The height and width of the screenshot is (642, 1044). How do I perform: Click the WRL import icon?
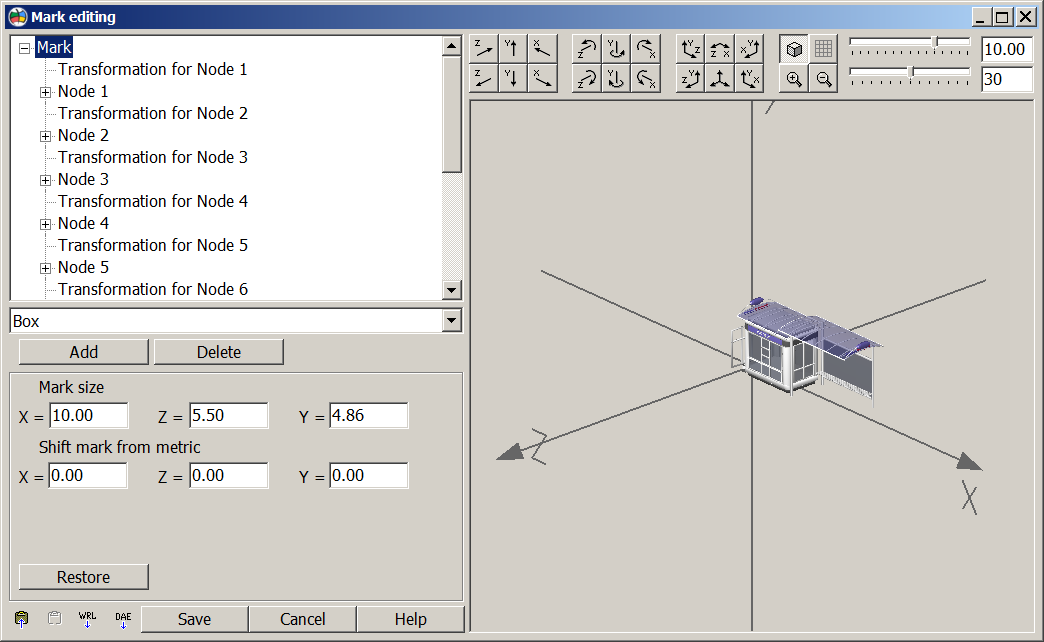click(87, 619)
